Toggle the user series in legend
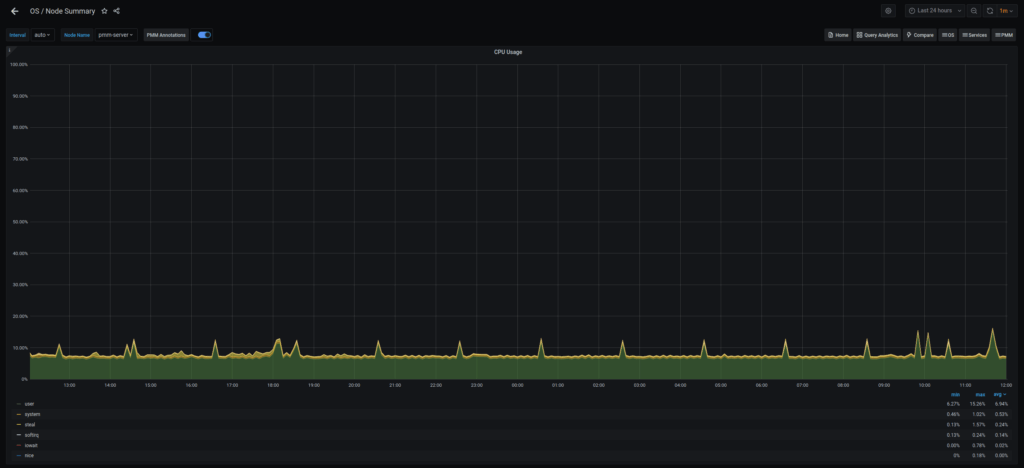 (29, 404)
